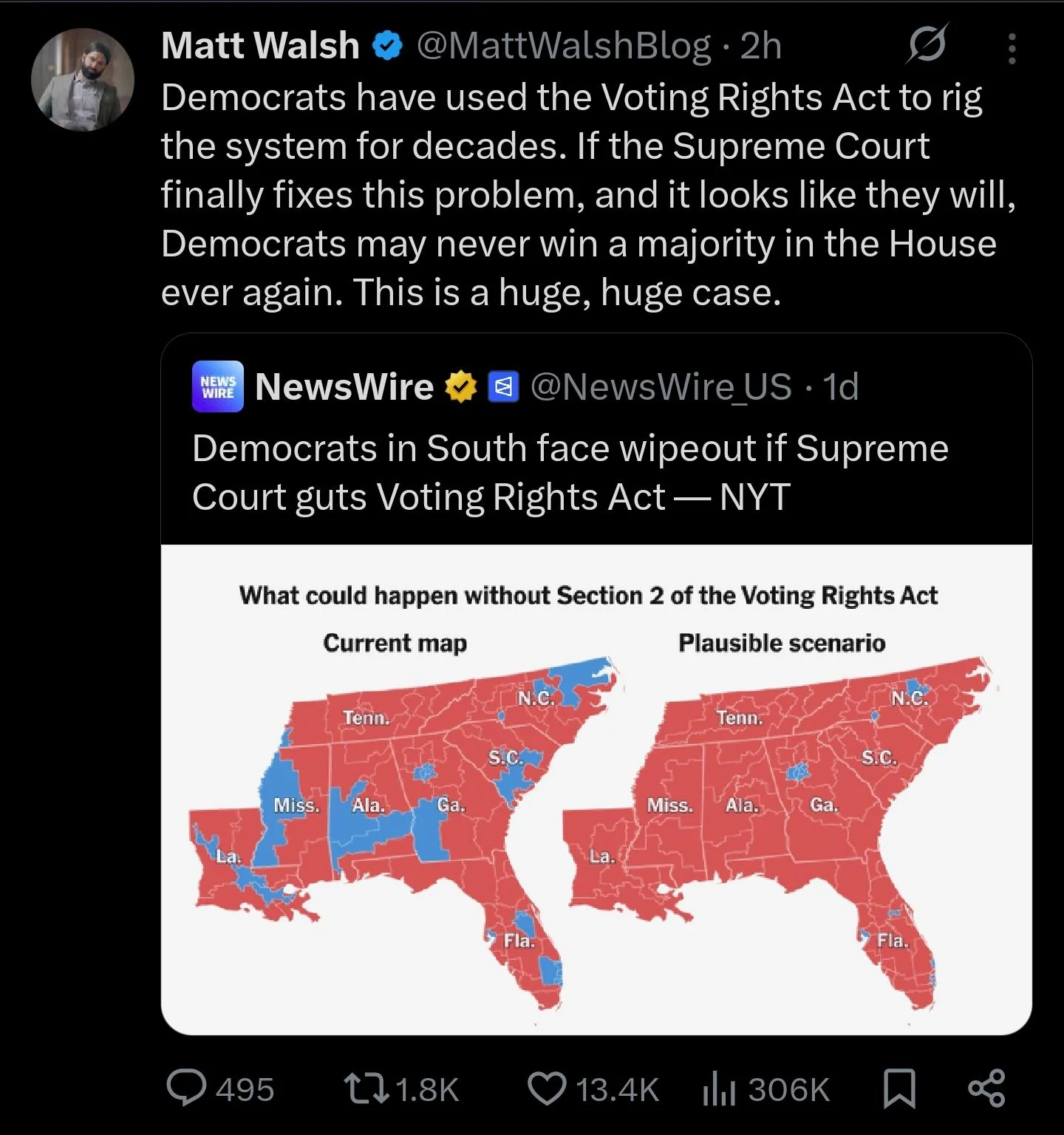Open the three-dot more options menu
The height and width of the screenshot is (1135, 1064).
1012,50
